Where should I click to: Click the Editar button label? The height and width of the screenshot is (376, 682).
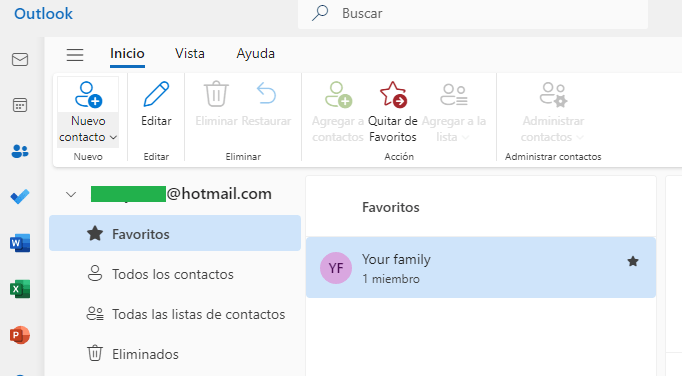(x=156, y=121)
